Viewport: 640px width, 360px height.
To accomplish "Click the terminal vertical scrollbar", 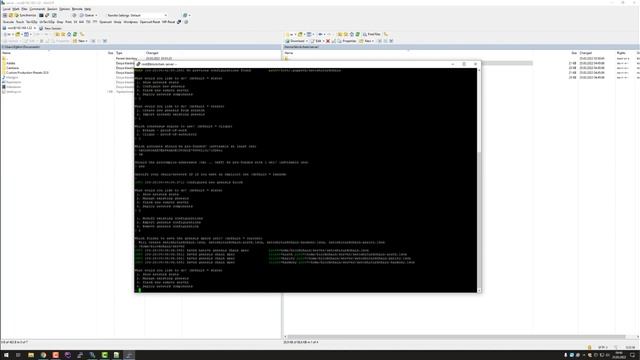I will 479,180.
